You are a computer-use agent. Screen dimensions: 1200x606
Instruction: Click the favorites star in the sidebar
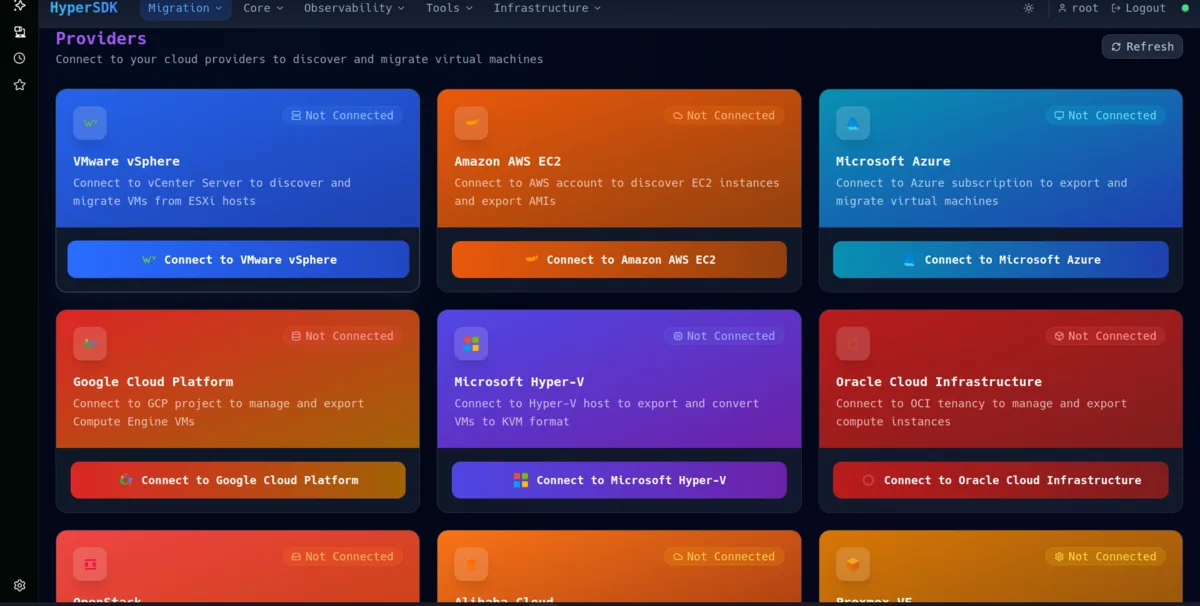18,84
